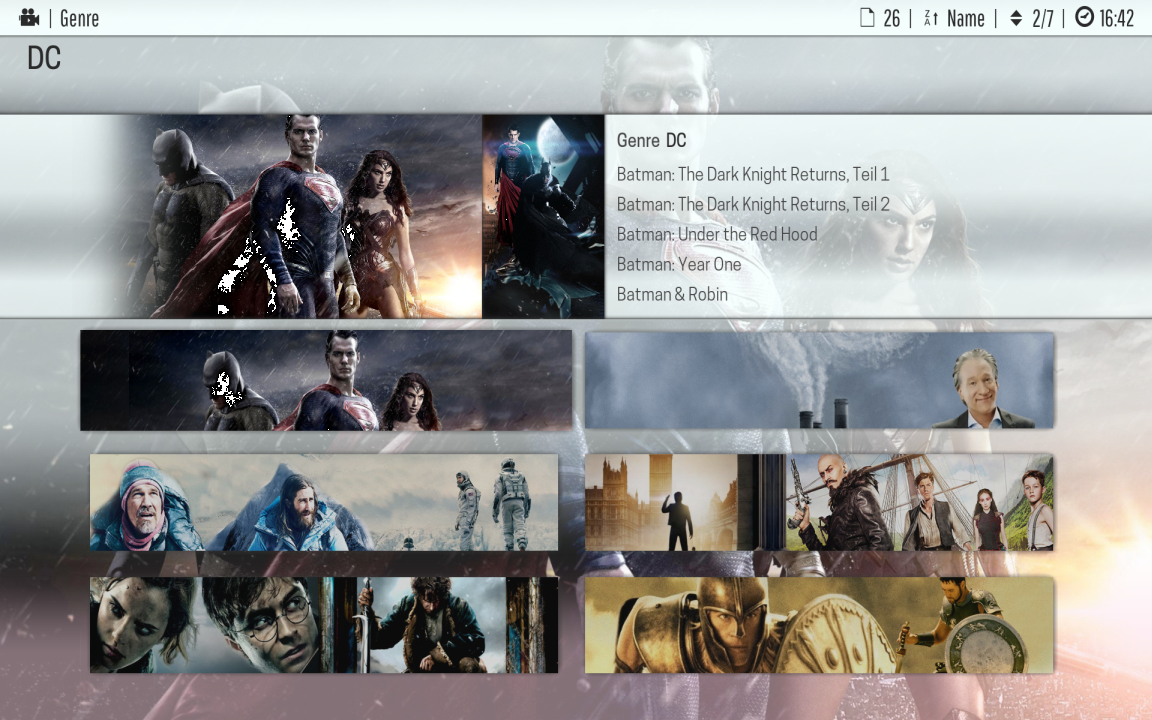Open the Genre breadcrumb label
This screenshot has width=1152, height=720.
[79, 18]
